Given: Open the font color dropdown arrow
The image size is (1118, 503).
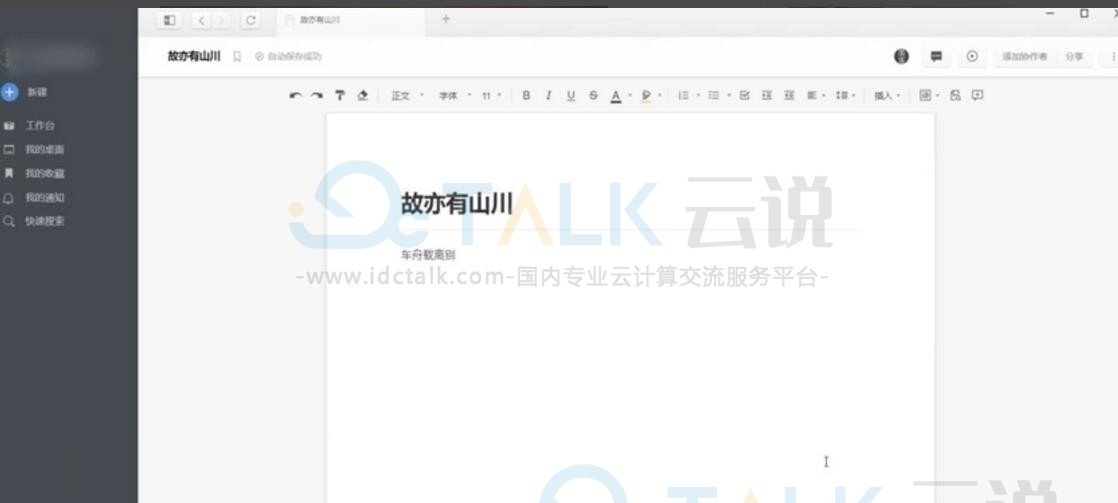Looking at the screenshot, I should tap(630, 96).
